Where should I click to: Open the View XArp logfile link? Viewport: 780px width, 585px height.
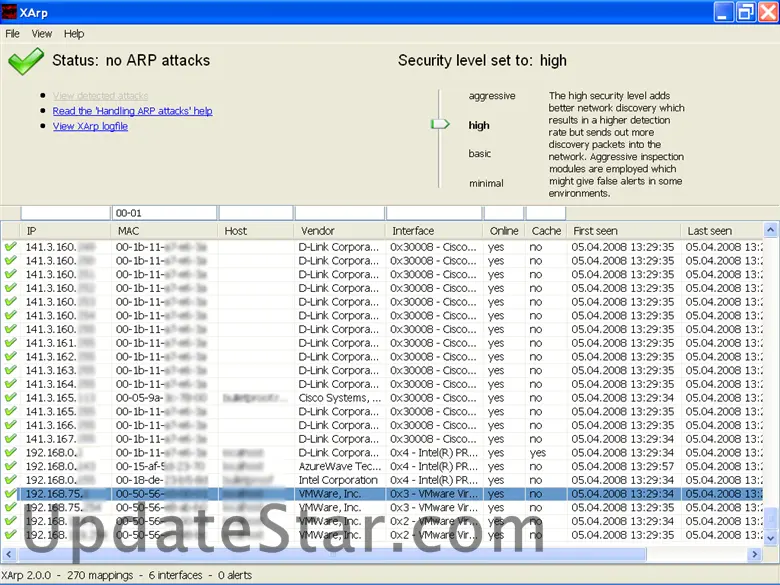(x=90, y=126)
